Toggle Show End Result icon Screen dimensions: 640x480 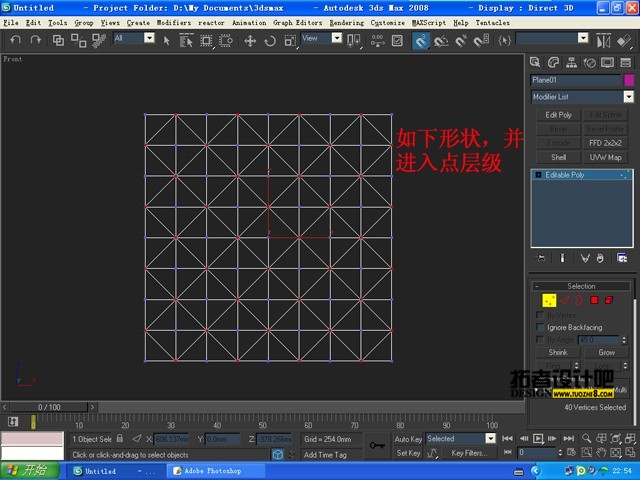coord(562,258)
